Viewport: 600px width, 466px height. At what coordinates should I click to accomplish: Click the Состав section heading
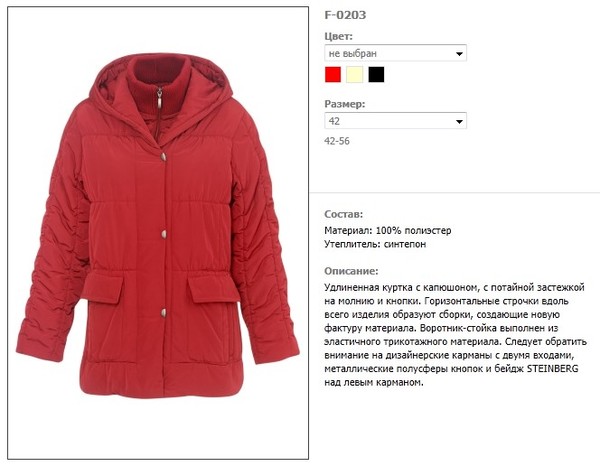point(343,214)
